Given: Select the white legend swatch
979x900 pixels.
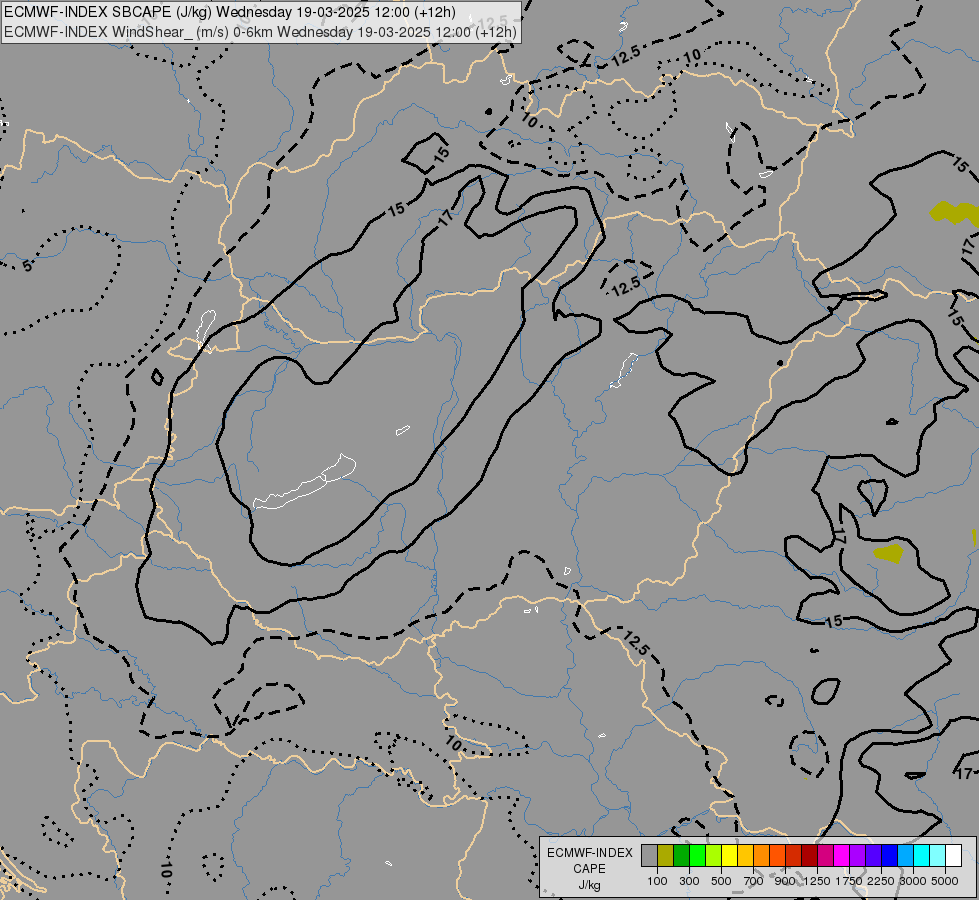Looking at the screenshot, I should [953, 855].
